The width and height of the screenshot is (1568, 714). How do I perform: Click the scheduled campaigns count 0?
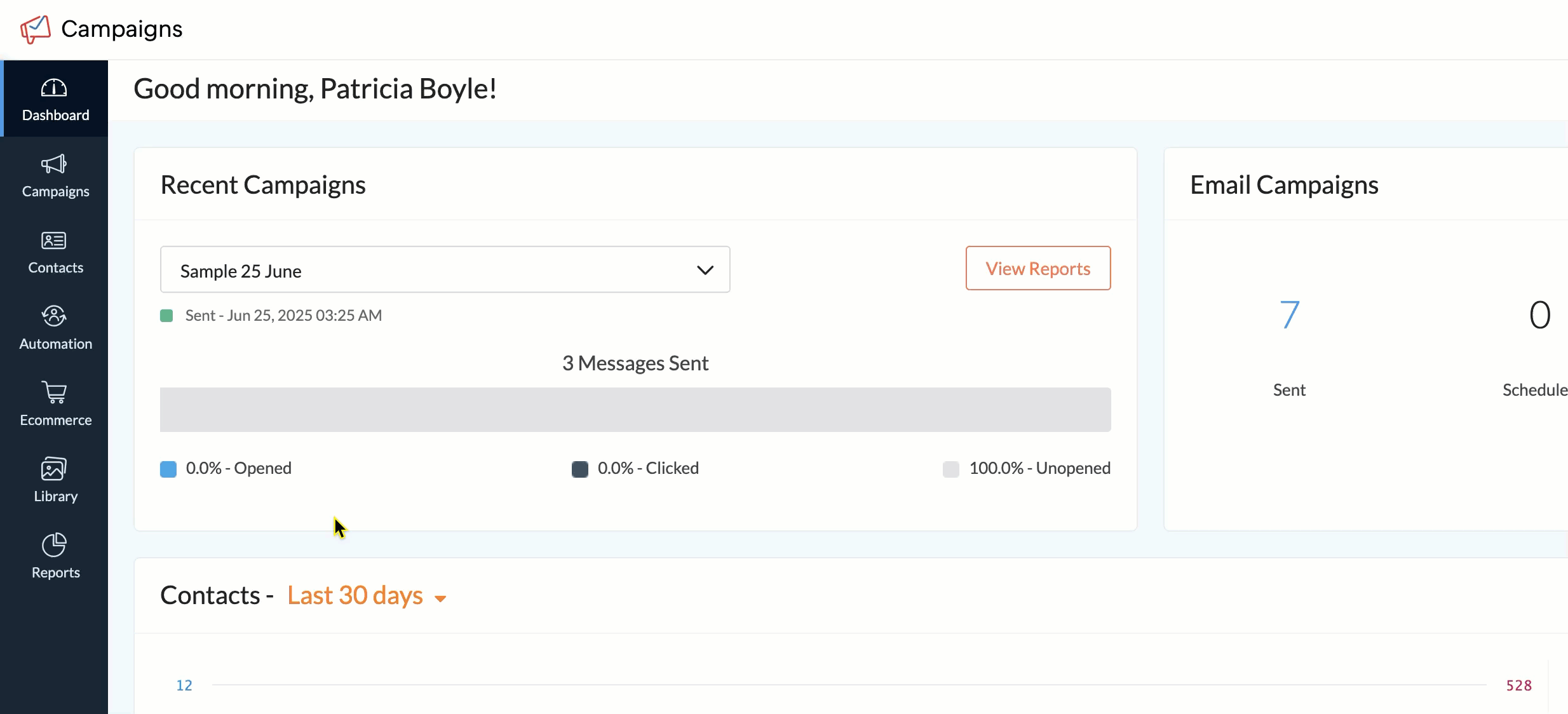1539,315
